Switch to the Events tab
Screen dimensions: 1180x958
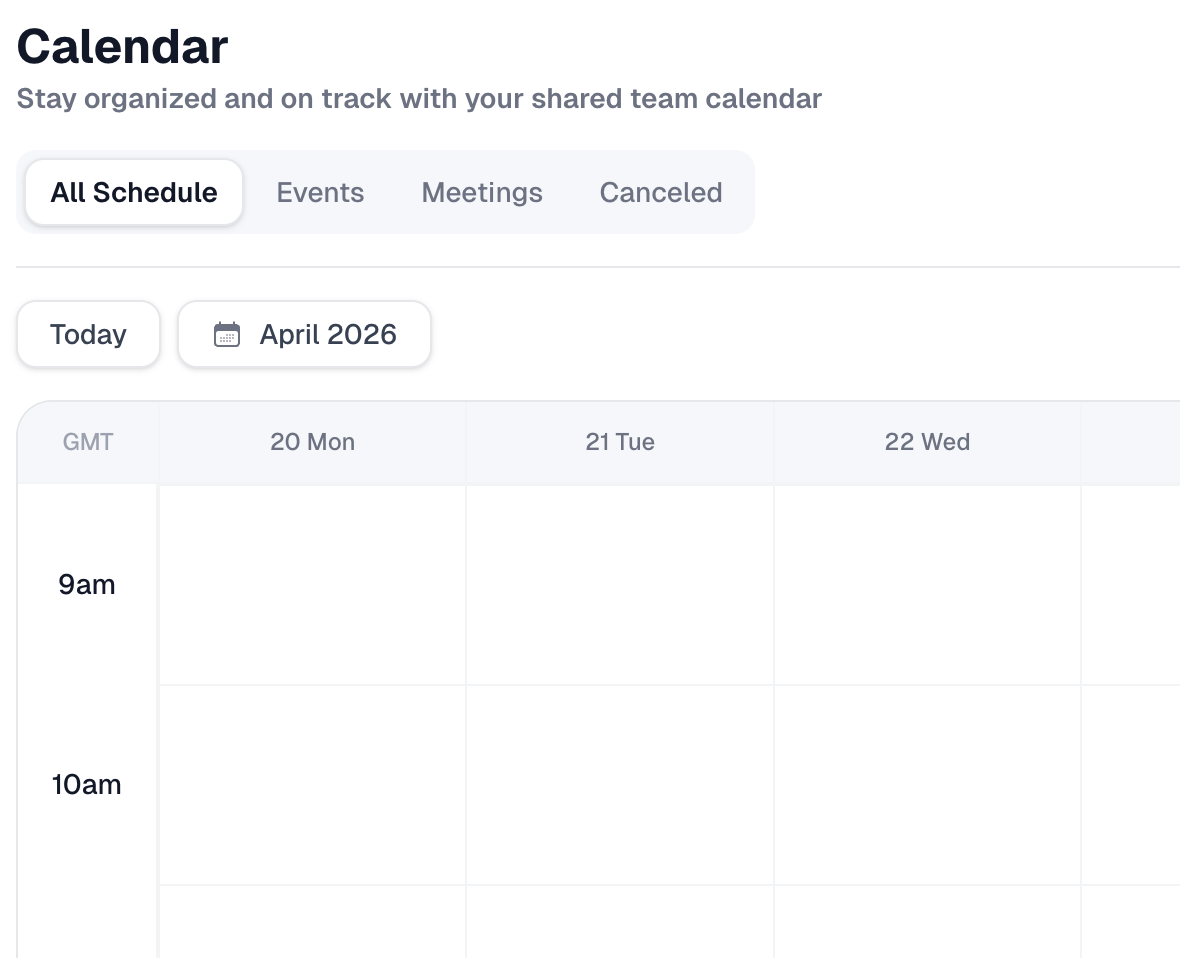click(x=320, y=192)
